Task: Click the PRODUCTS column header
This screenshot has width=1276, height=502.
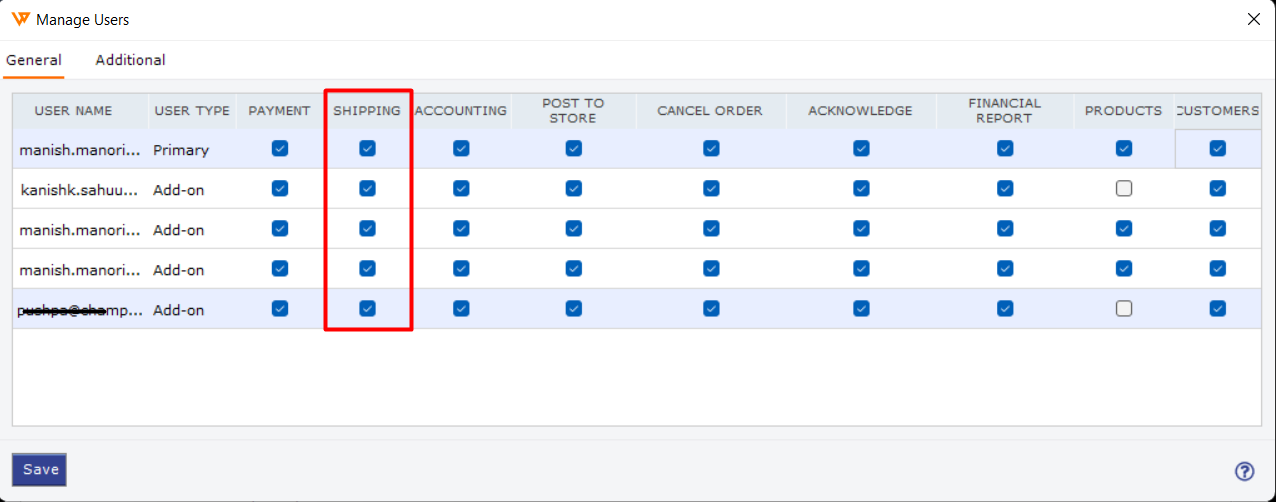Action: [x=1124, y=111]
